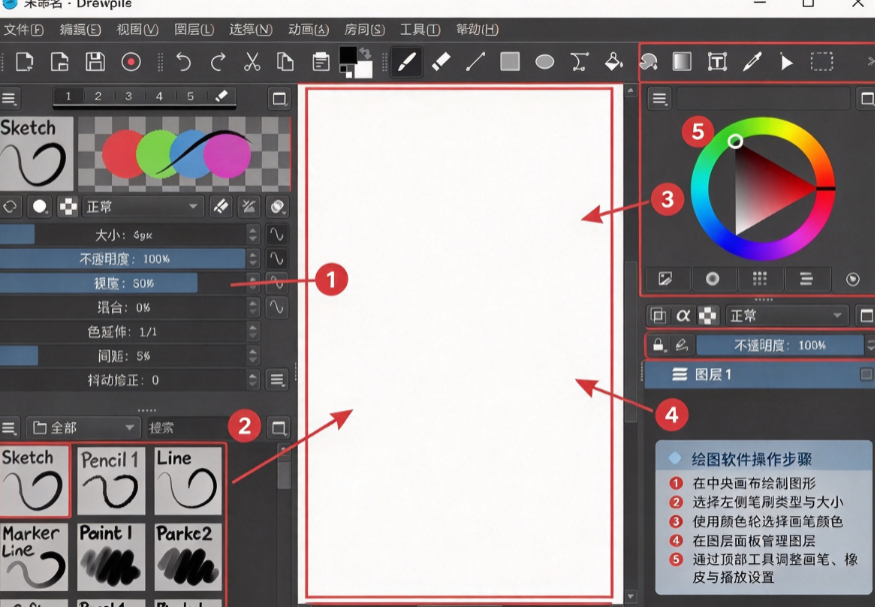Image resolution: width=875 pixels, height=607 pixels.
Task: Click the paste clipboard icon
Action: tap(321, 61)
